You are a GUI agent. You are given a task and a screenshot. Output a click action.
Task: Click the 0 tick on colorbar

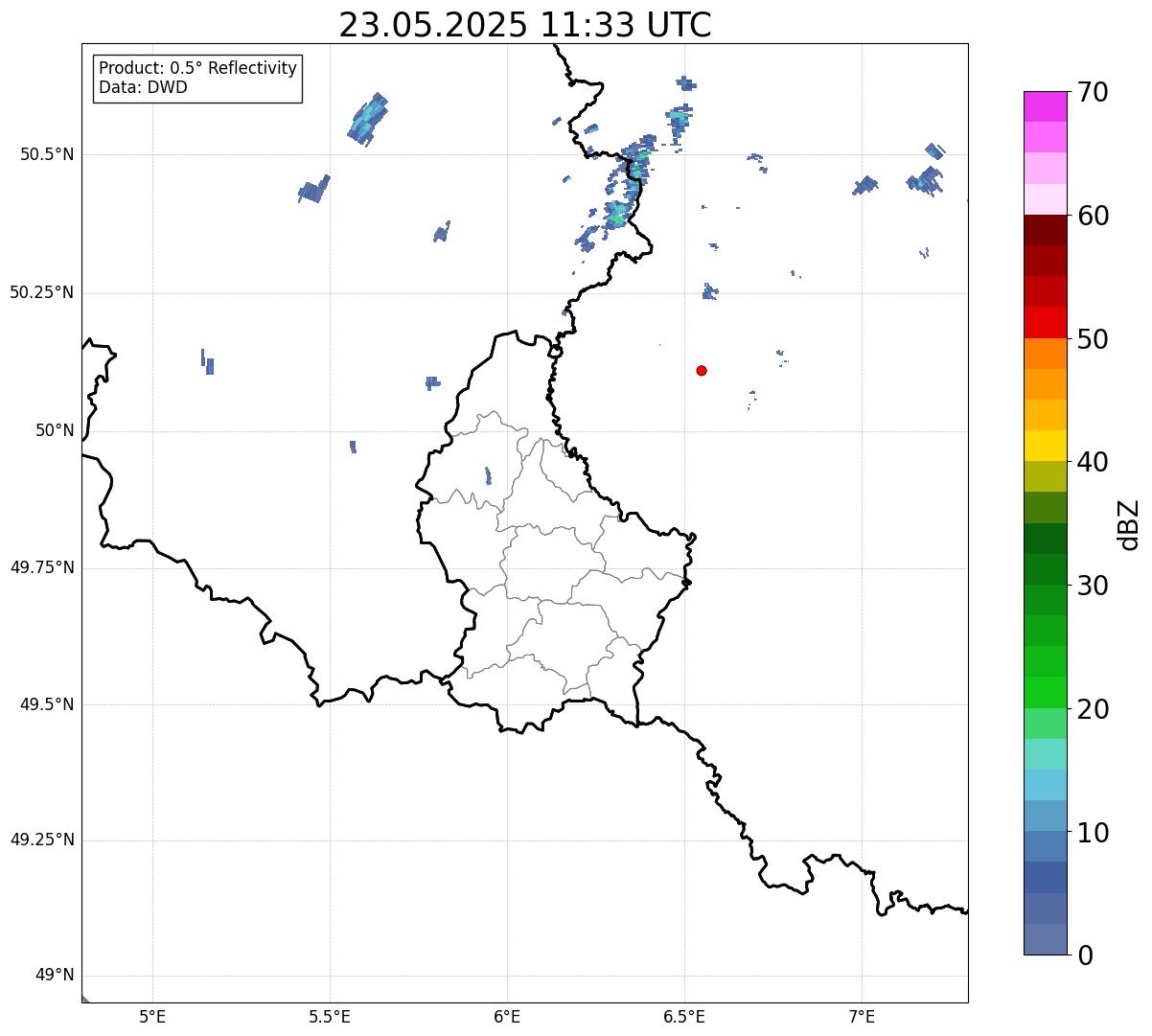1084,955
